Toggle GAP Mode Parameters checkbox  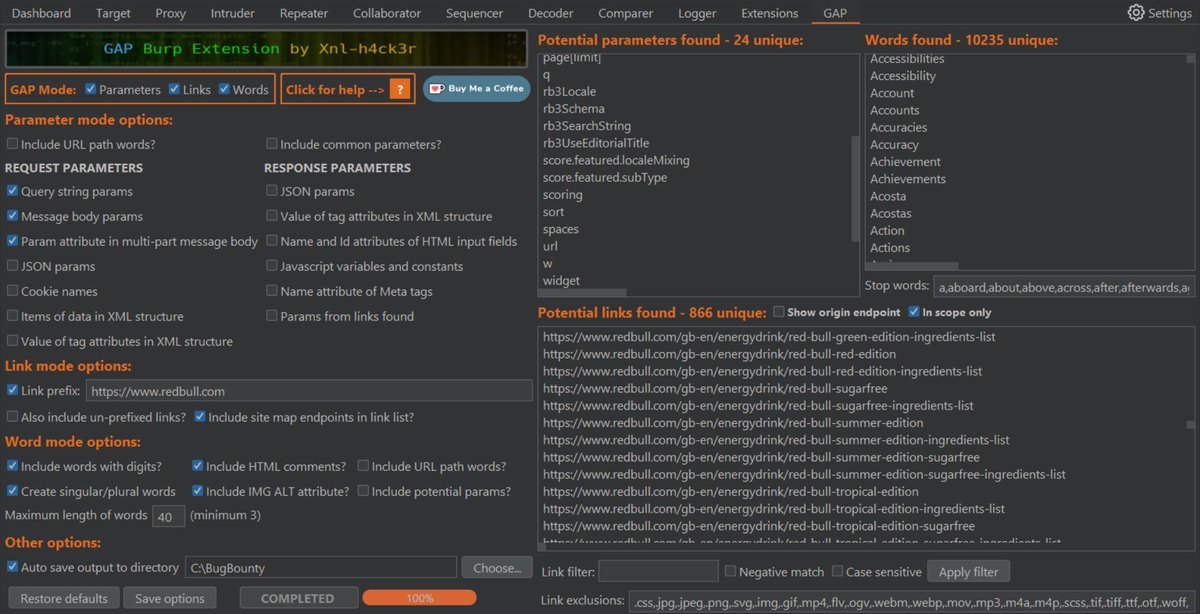[91, 89]
